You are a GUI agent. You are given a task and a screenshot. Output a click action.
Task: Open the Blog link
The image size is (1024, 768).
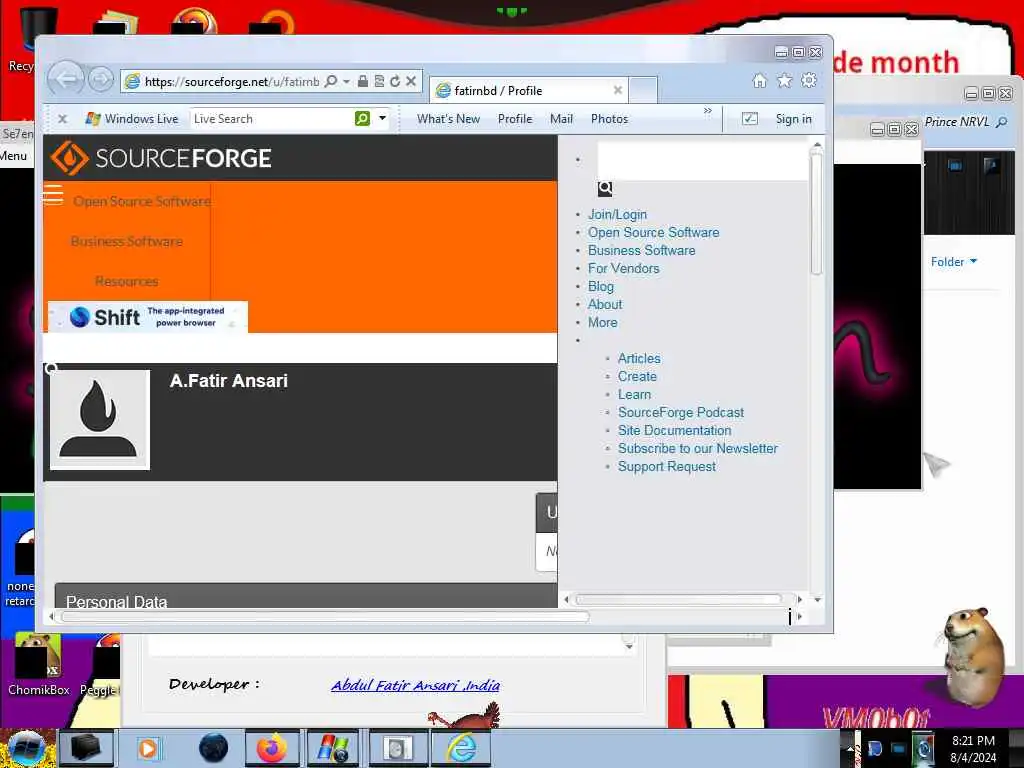[x=601, y=286]
